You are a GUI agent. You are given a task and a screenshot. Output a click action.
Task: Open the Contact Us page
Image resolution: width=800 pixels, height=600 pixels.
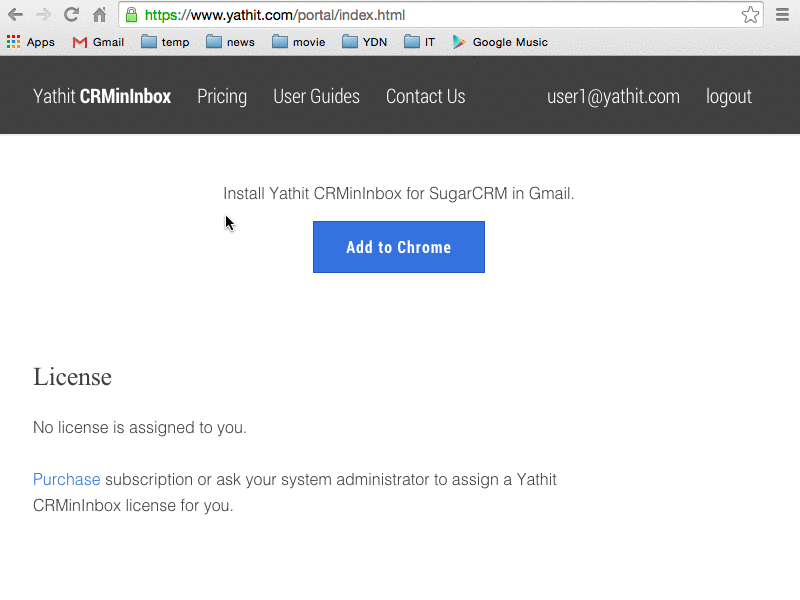click(x=426, y=96)
